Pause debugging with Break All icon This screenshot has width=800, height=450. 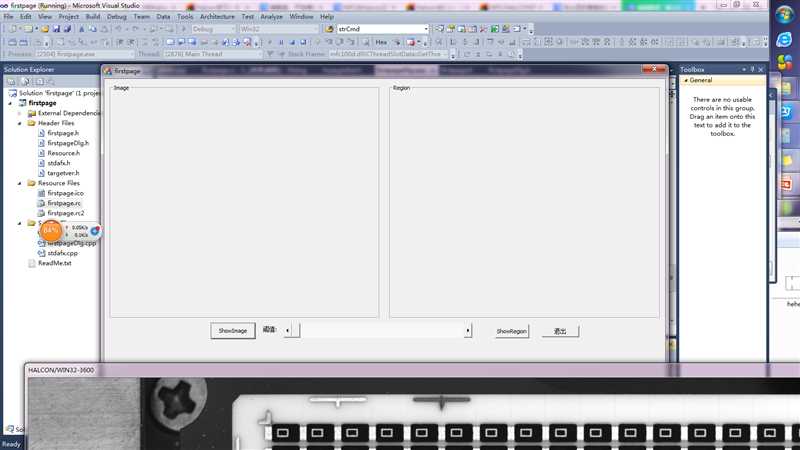(281, 42)
